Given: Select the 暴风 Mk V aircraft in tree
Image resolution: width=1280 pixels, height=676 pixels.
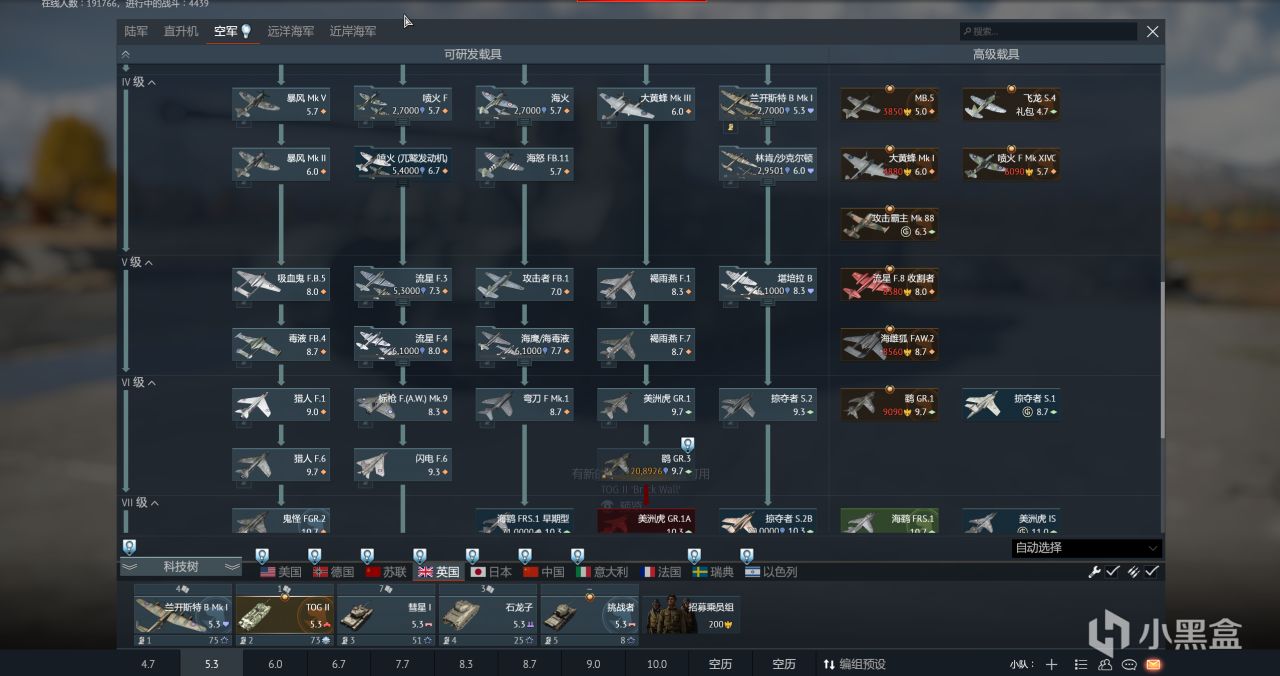Looking at the screenshot, I should pyautogui.click(x=282, y=104).
